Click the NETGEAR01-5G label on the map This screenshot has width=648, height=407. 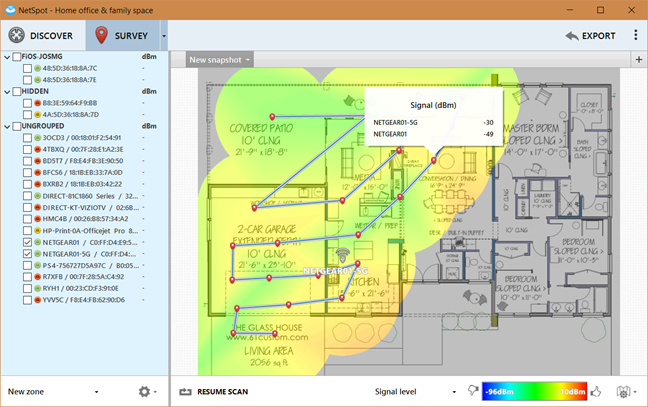click(335, 271)
